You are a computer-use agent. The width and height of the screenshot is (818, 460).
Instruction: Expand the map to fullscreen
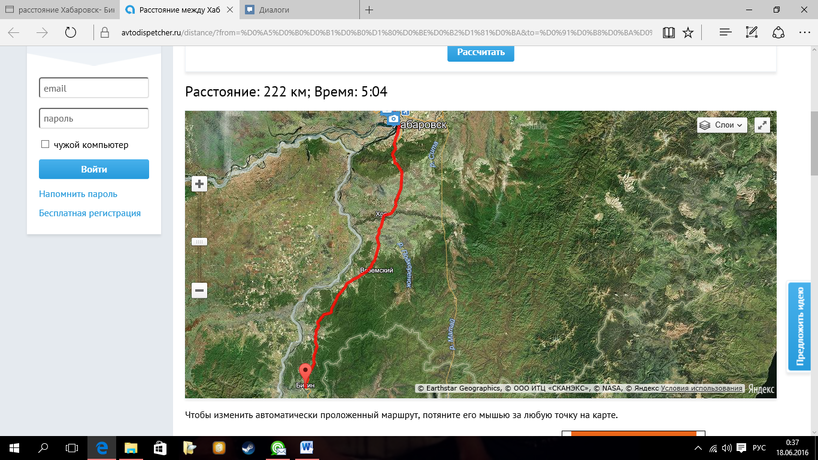762,125
